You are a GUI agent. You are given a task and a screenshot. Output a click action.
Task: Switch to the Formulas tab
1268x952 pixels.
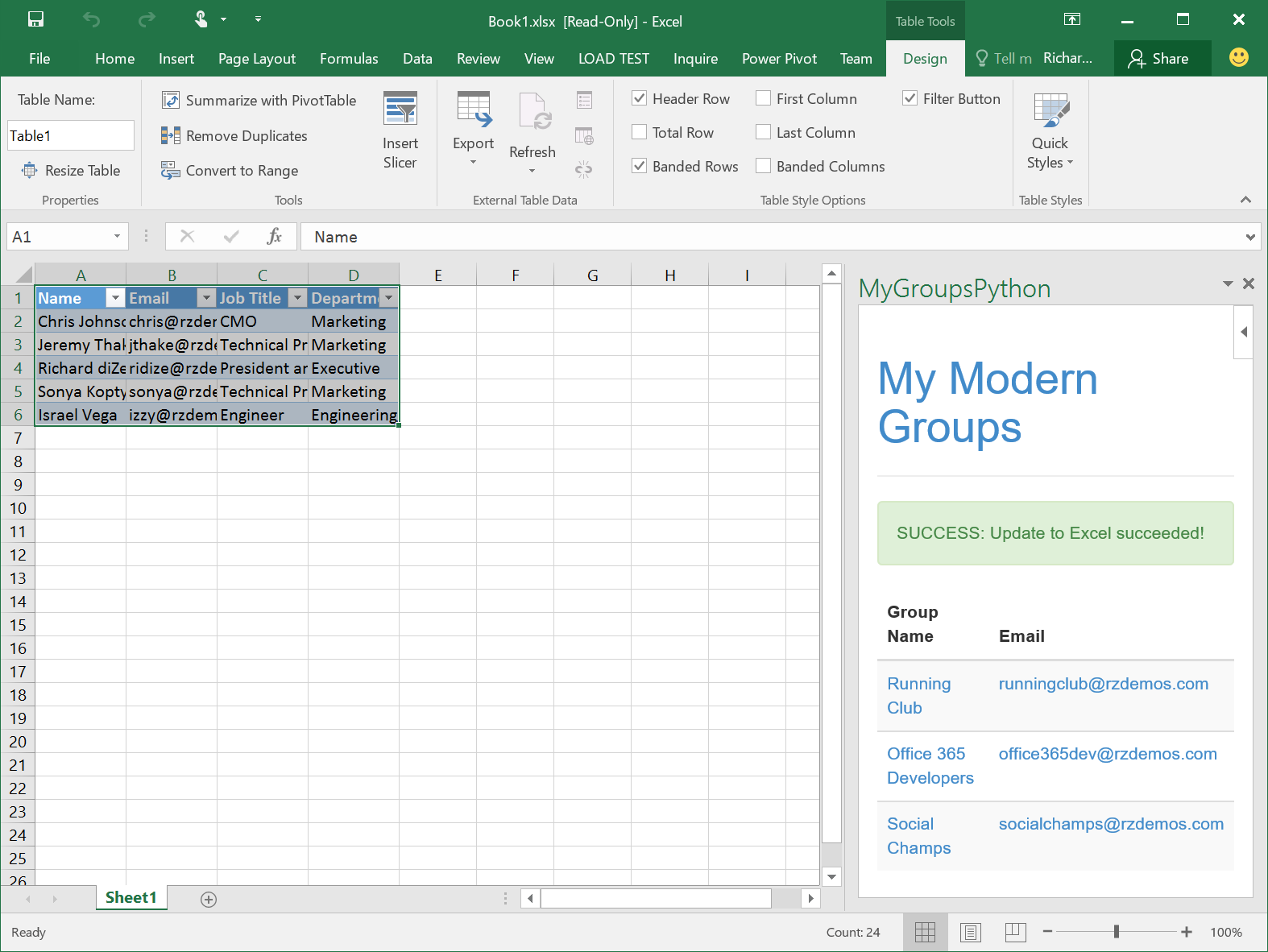coord(349,58)
